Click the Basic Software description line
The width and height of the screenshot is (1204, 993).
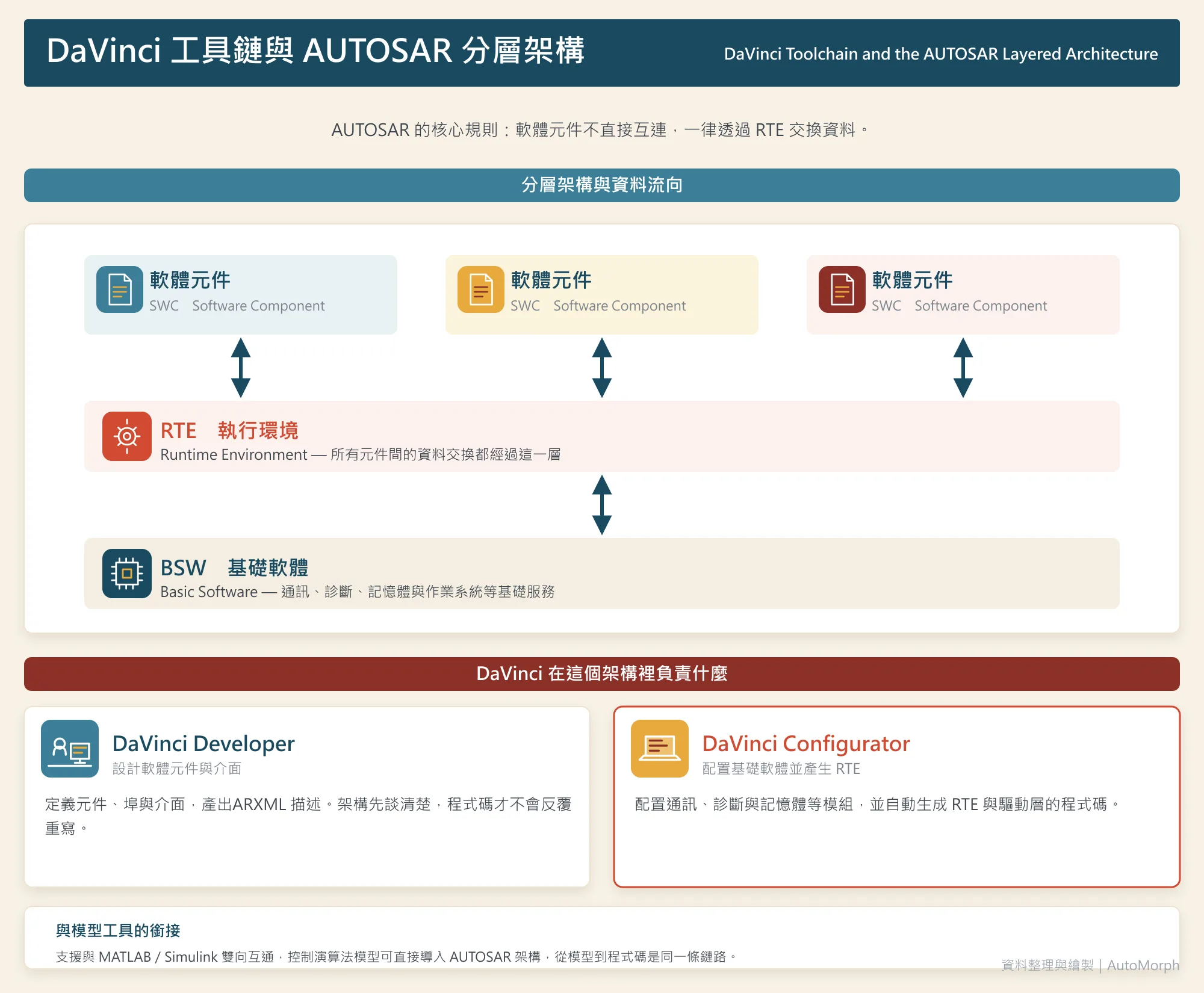click(358, 592)
